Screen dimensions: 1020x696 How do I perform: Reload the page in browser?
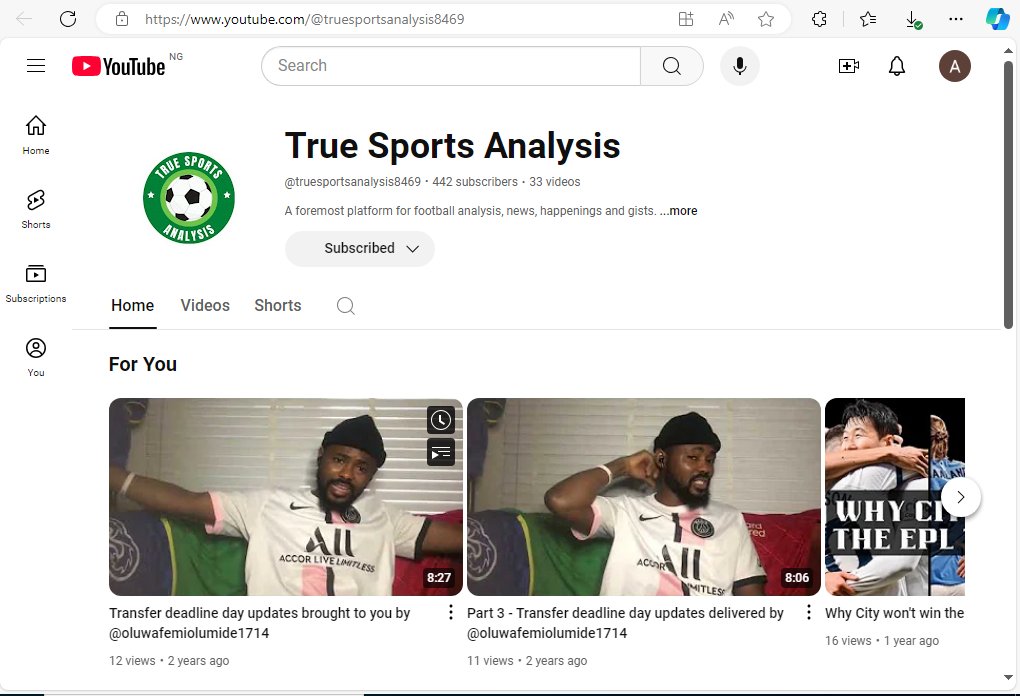tap(68, 19)
